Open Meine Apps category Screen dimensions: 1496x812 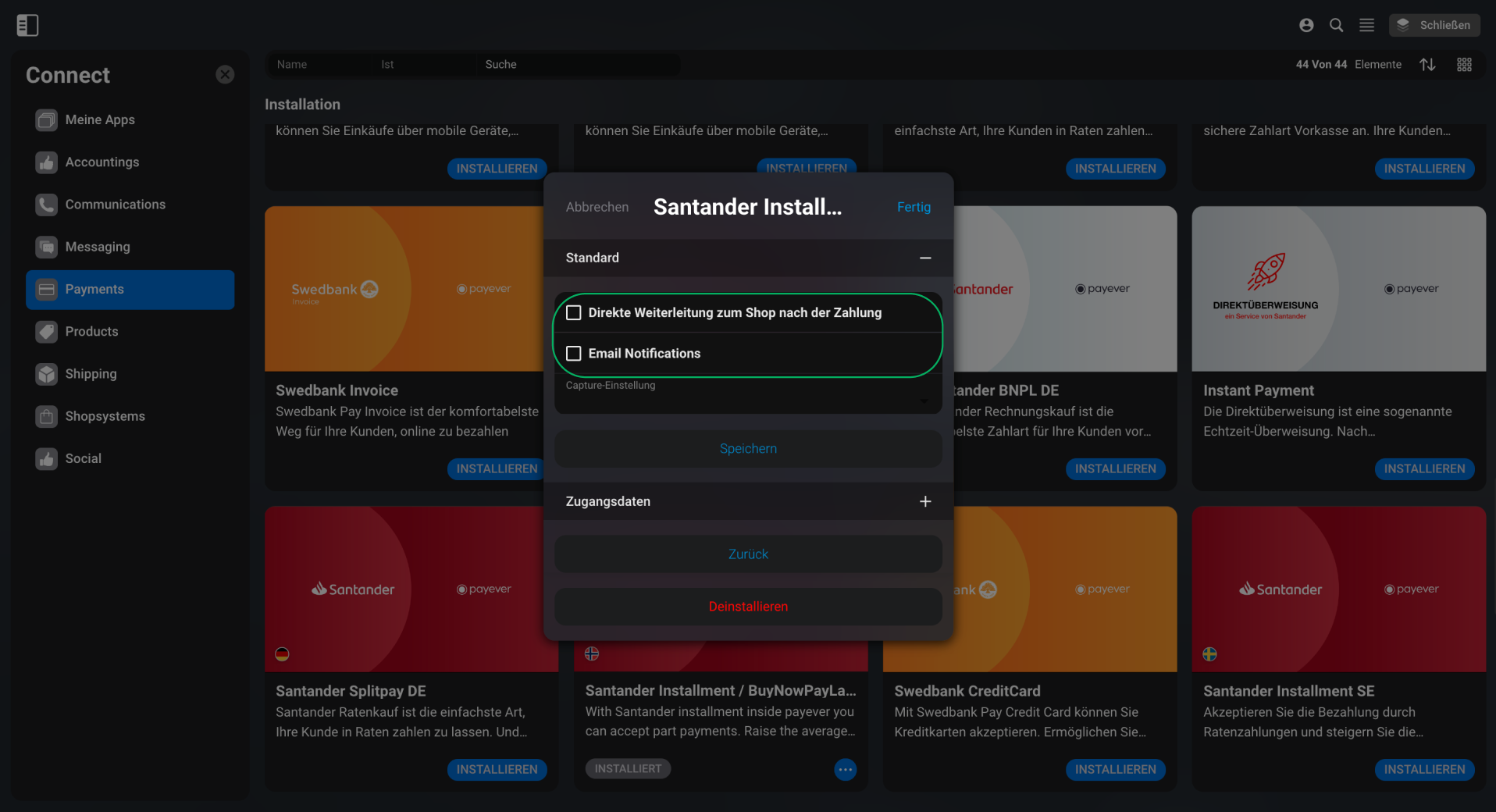point(130,120)
